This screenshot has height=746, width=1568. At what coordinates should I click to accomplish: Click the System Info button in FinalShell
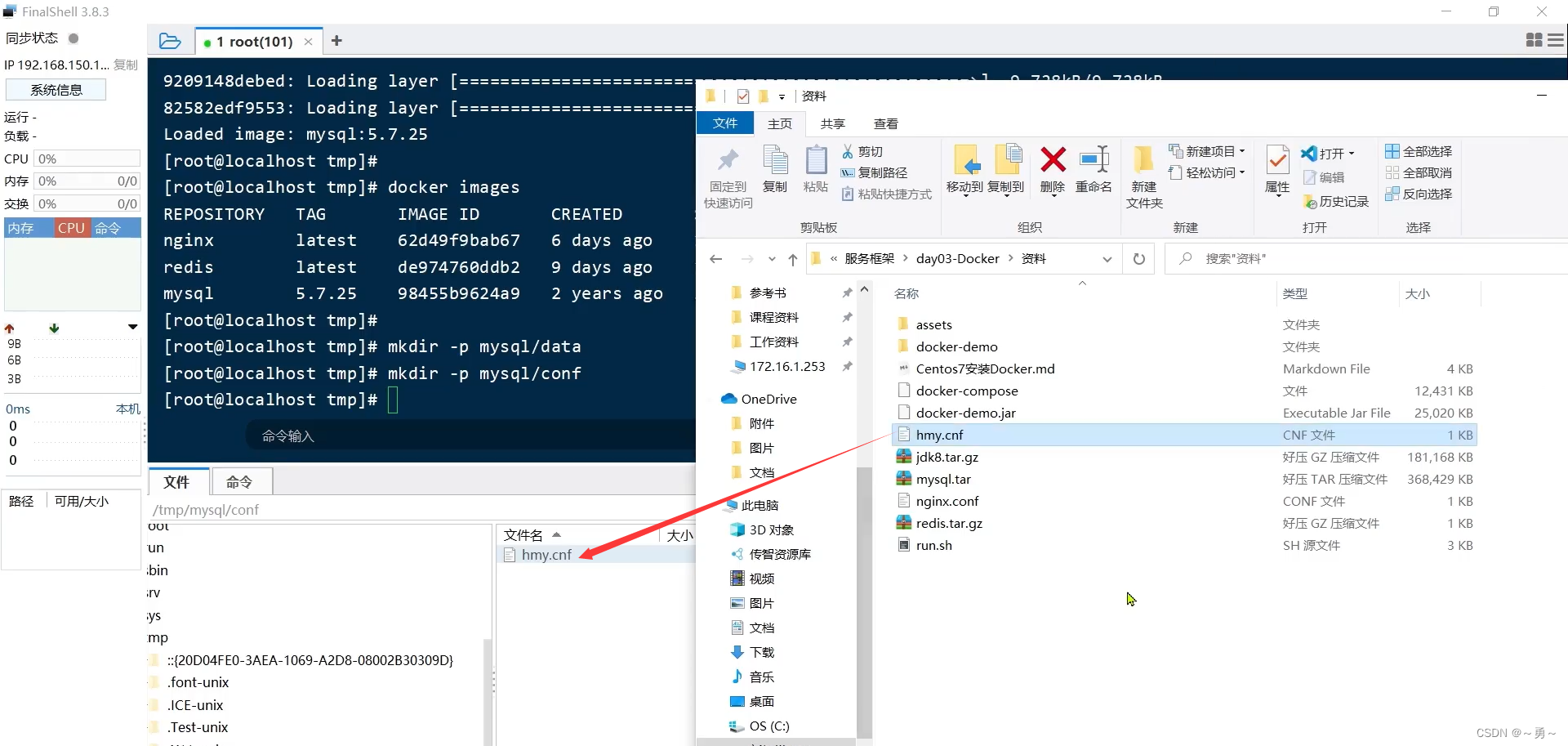[x=56, y=90]
